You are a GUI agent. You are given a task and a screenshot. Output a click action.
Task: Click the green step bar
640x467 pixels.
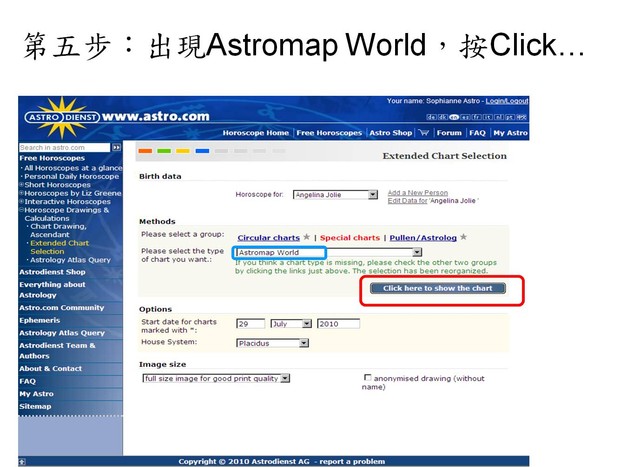[x=164, y=151]
